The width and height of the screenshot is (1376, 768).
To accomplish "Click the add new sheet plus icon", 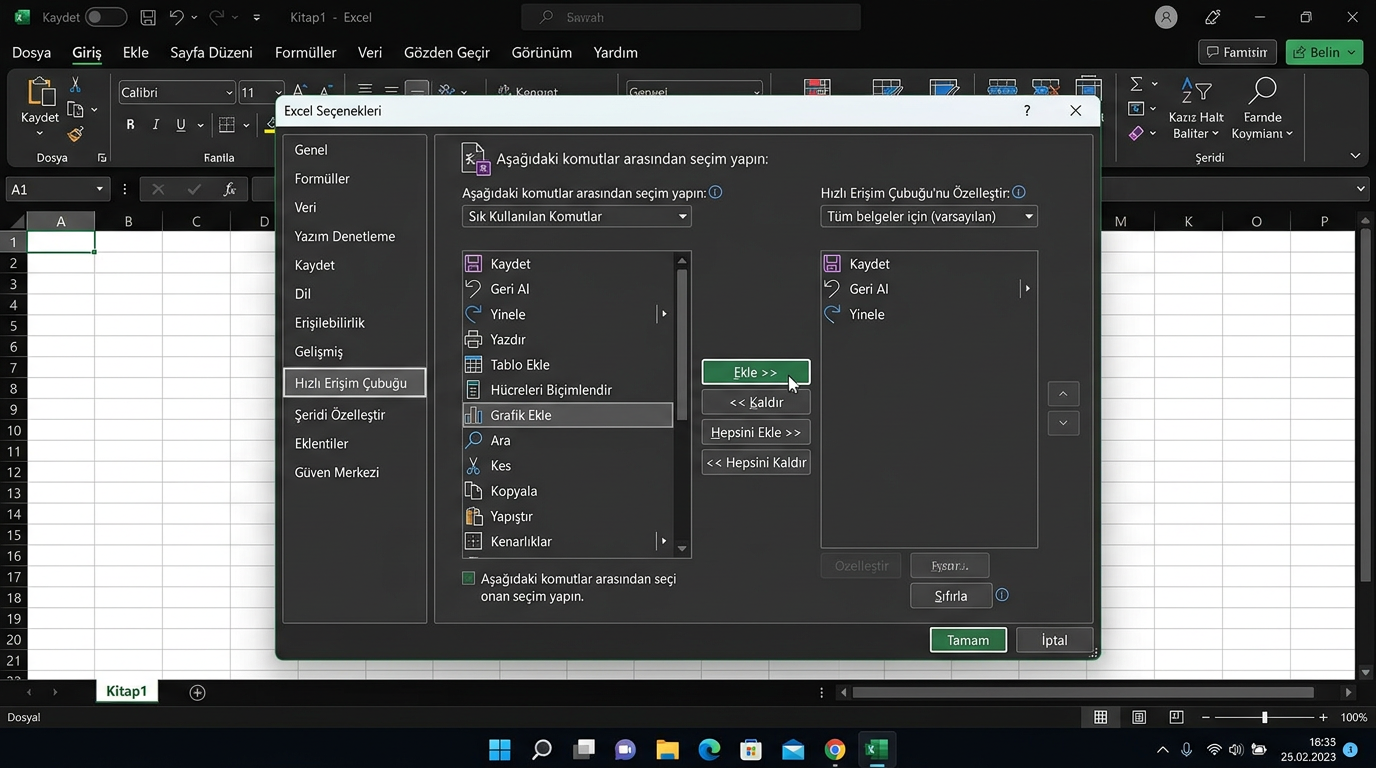I will [197, 692].
